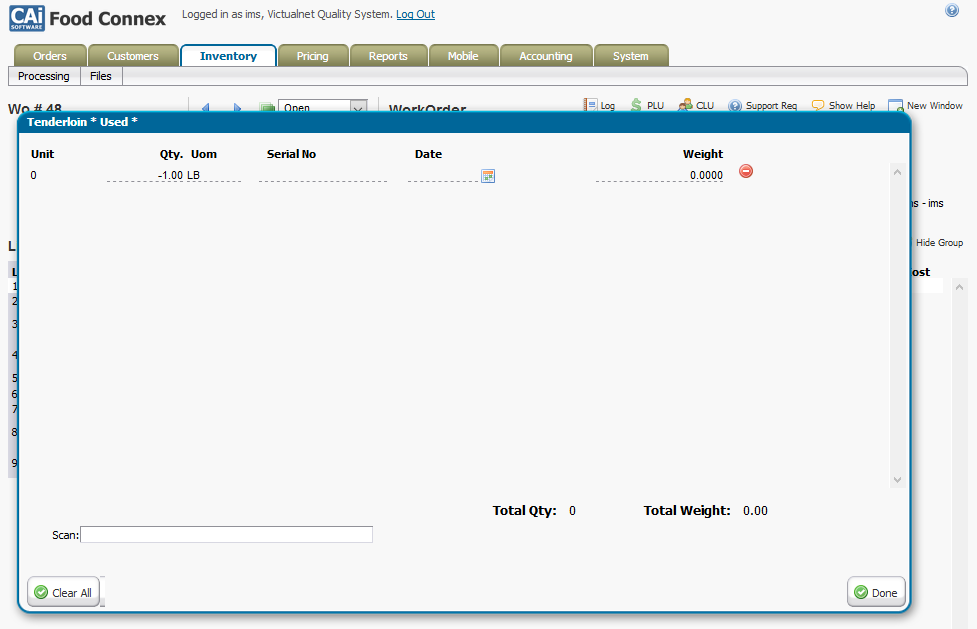Click Hide Group link
Image resolution: width=977 pixels, height=629 pixels.
pyautogui.click(x=939, y=242)
